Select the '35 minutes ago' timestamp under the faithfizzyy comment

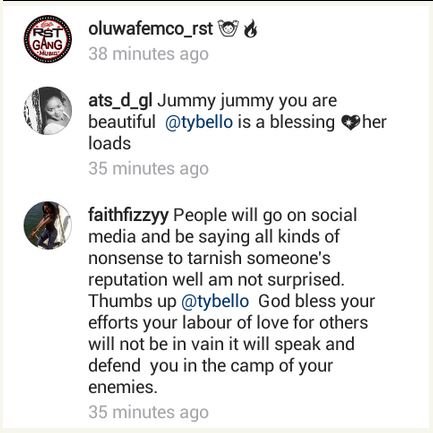(x=148, y=412)
